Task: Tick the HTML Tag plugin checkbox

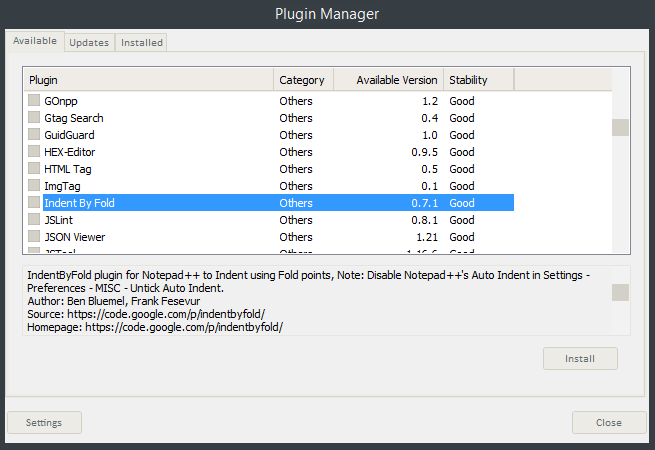Action: click(x=34, y=168)
